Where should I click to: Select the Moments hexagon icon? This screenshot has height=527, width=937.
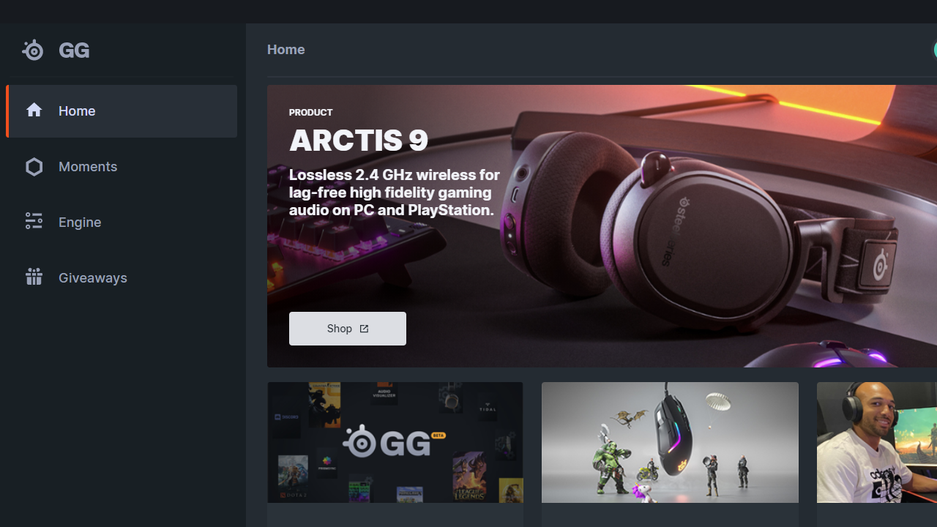(34, 167)
